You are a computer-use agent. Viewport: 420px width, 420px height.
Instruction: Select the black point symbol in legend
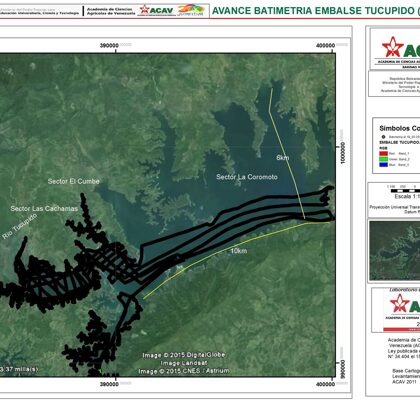[383, 137]
